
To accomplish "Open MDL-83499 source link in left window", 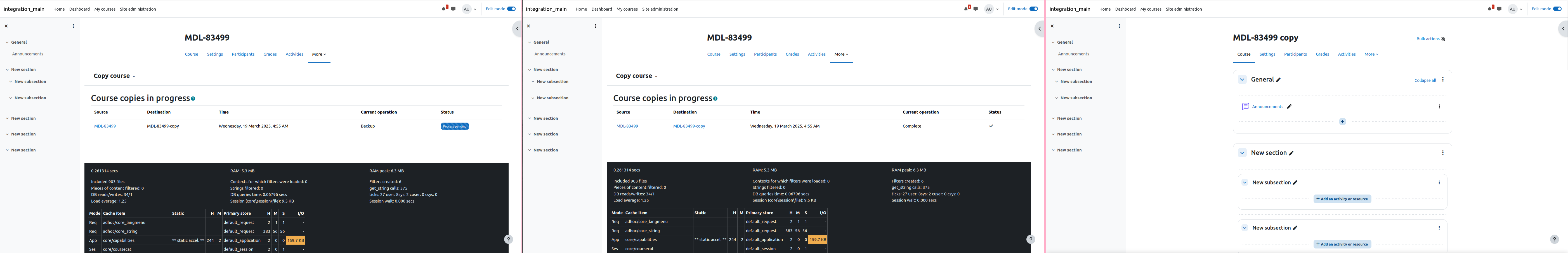I will point(105,126).
